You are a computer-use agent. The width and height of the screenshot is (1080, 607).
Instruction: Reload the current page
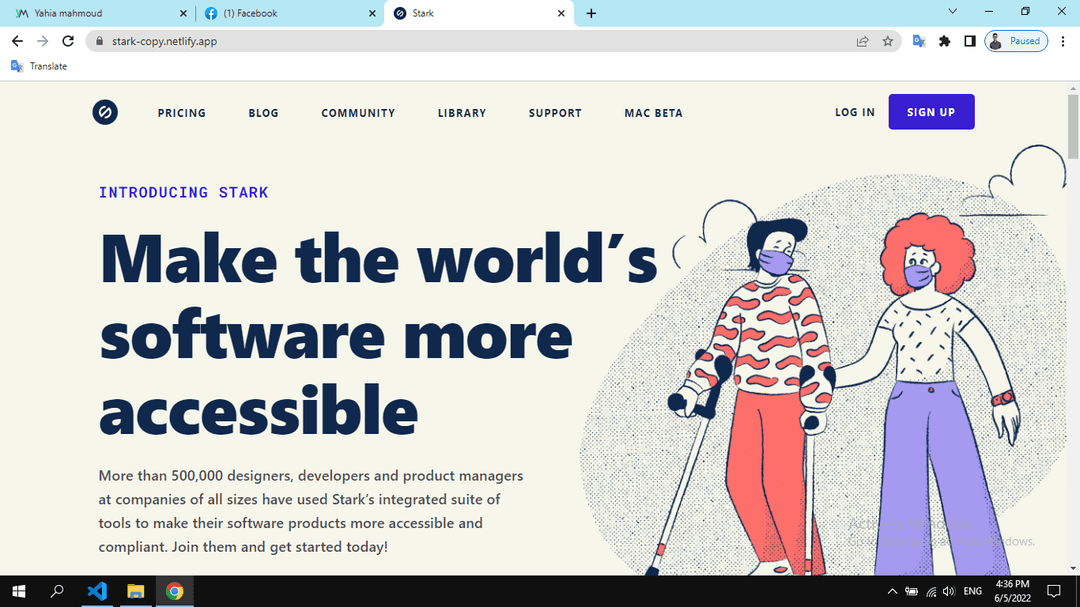click(x=68, y=41)
